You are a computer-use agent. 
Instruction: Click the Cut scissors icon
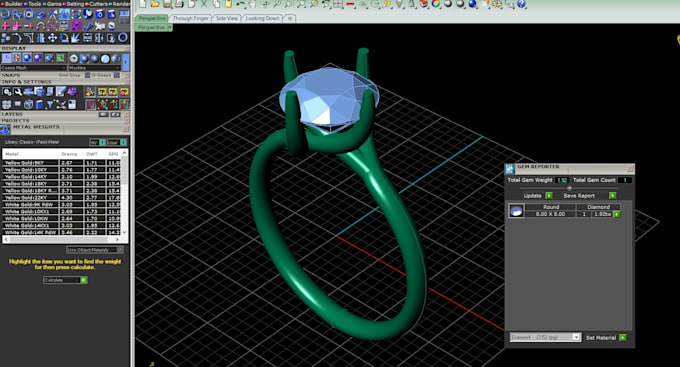click(x=204, y=4)
